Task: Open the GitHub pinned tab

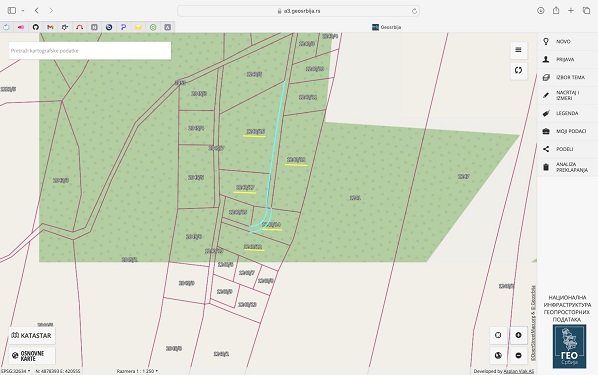Action: point(35,27)
